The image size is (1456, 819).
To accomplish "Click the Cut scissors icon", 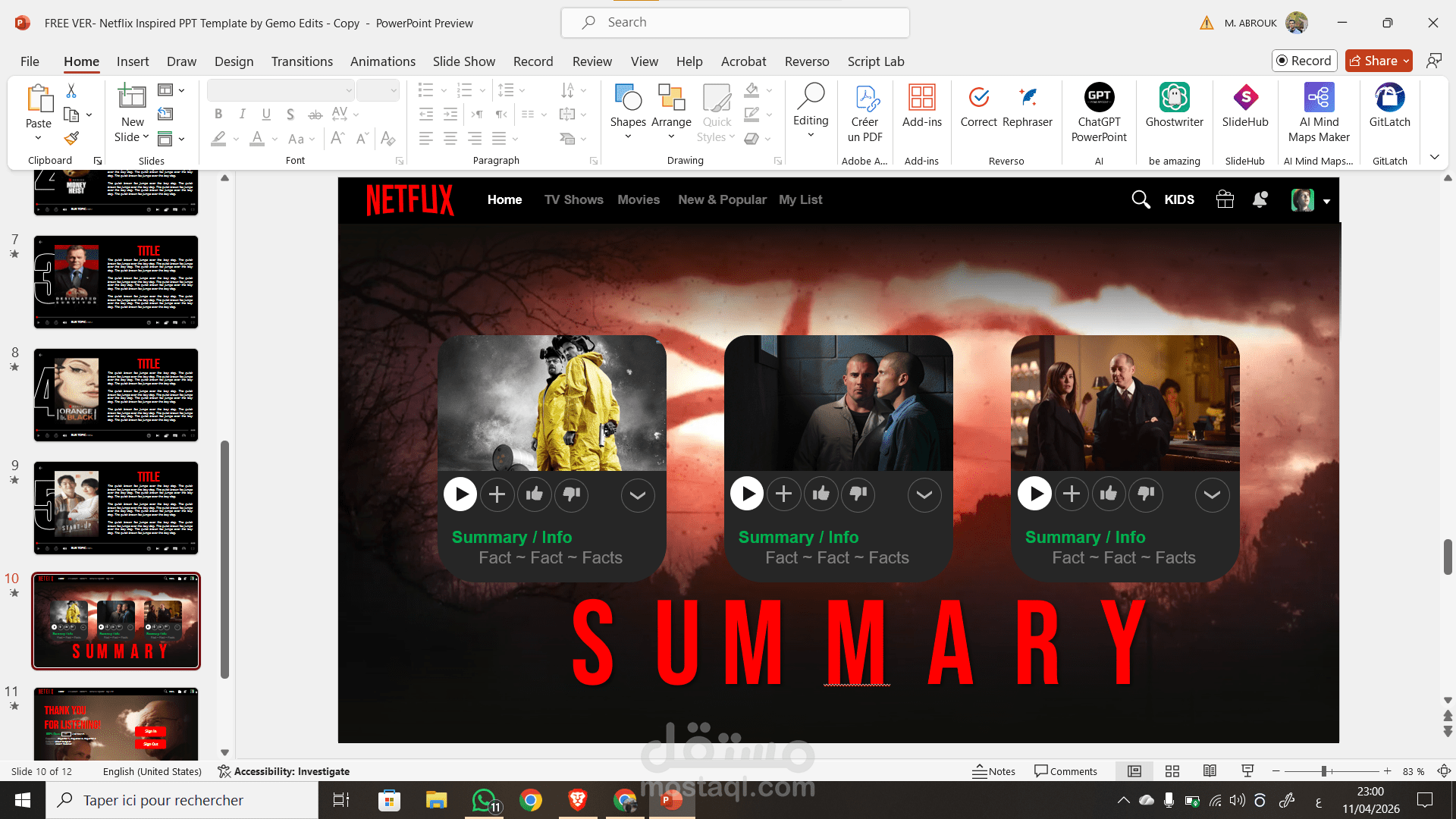I will 71,91.
